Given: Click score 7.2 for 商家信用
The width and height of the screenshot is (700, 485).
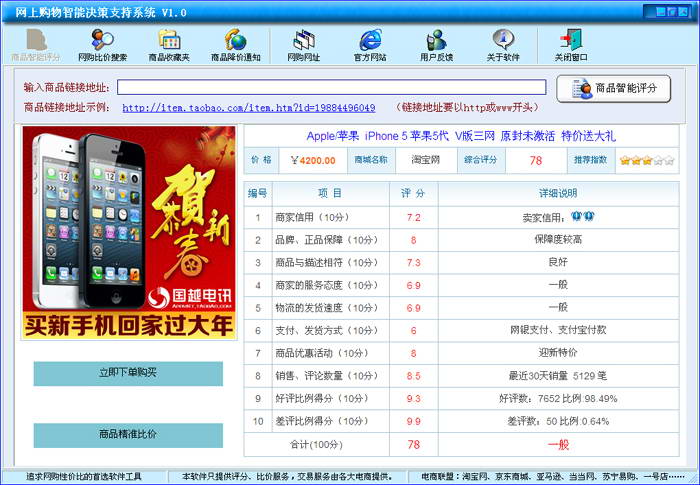Looking at the screenshot, I should (x=413, y=217).
